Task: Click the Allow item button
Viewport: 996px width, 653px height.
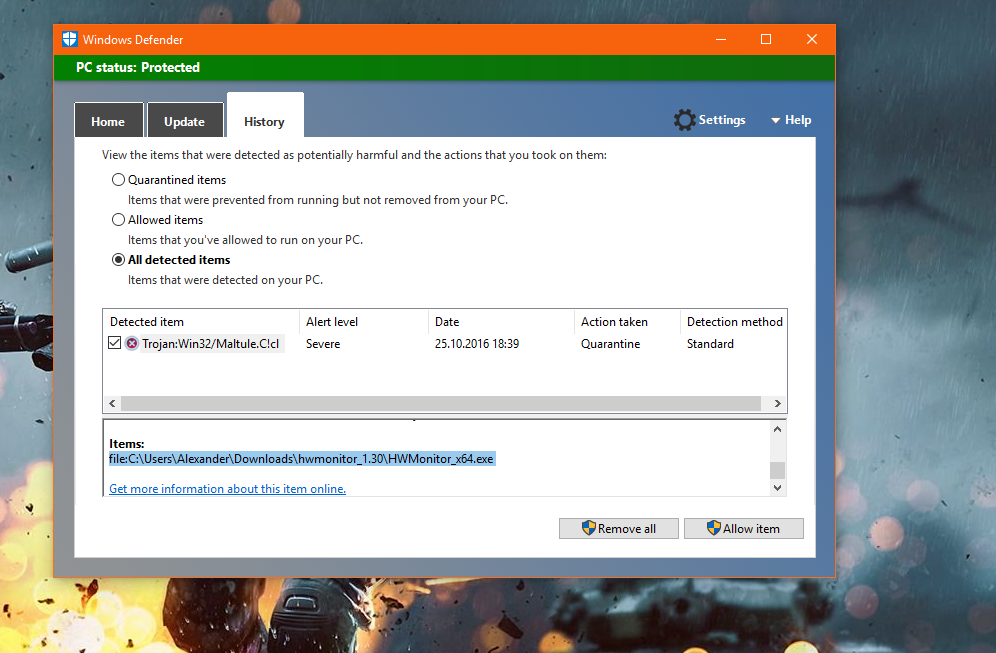Action: (x=744, y=528)
